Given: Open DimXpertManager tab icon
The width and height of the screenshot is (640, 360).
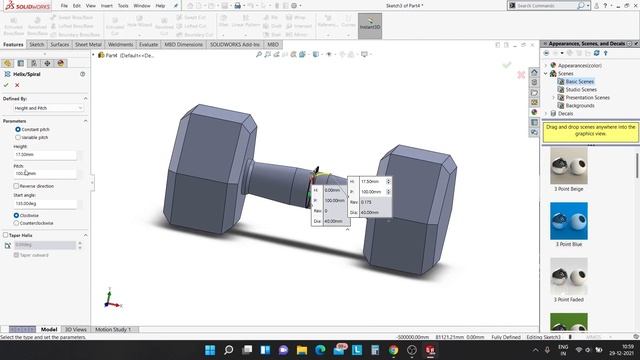Looking at the screenshot, I should (47, 63).
